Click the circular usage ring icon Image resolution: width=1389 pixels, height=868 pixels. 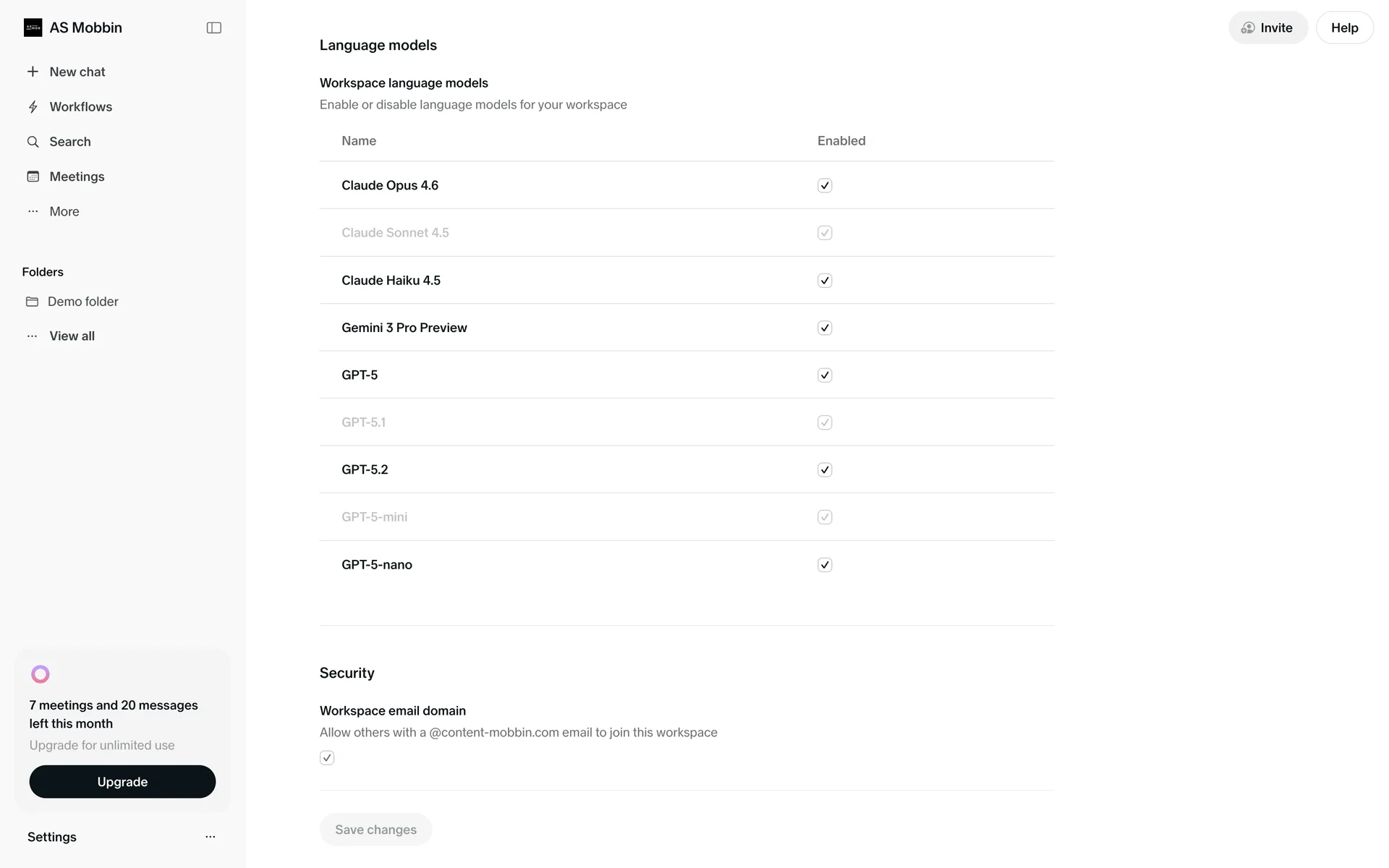point(41,674)
